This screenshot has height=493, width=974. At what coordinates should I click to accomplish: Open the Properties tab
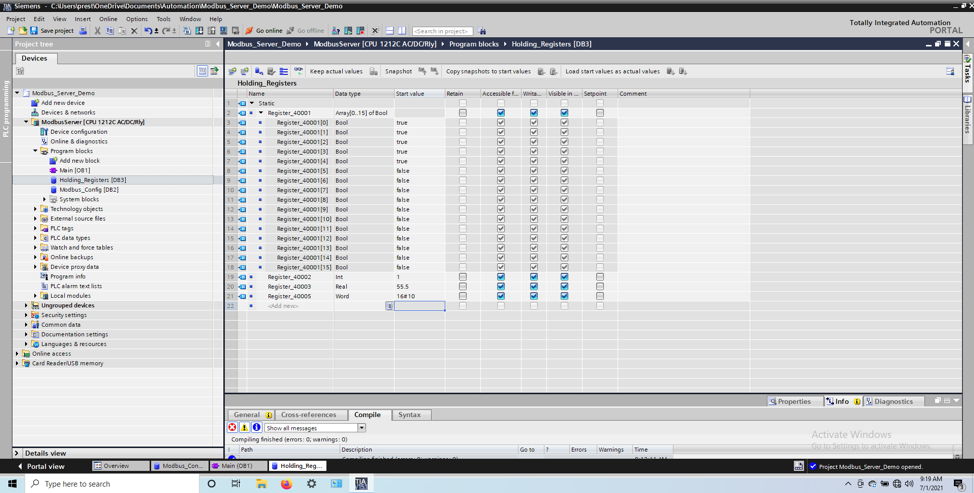pos(794,401)
